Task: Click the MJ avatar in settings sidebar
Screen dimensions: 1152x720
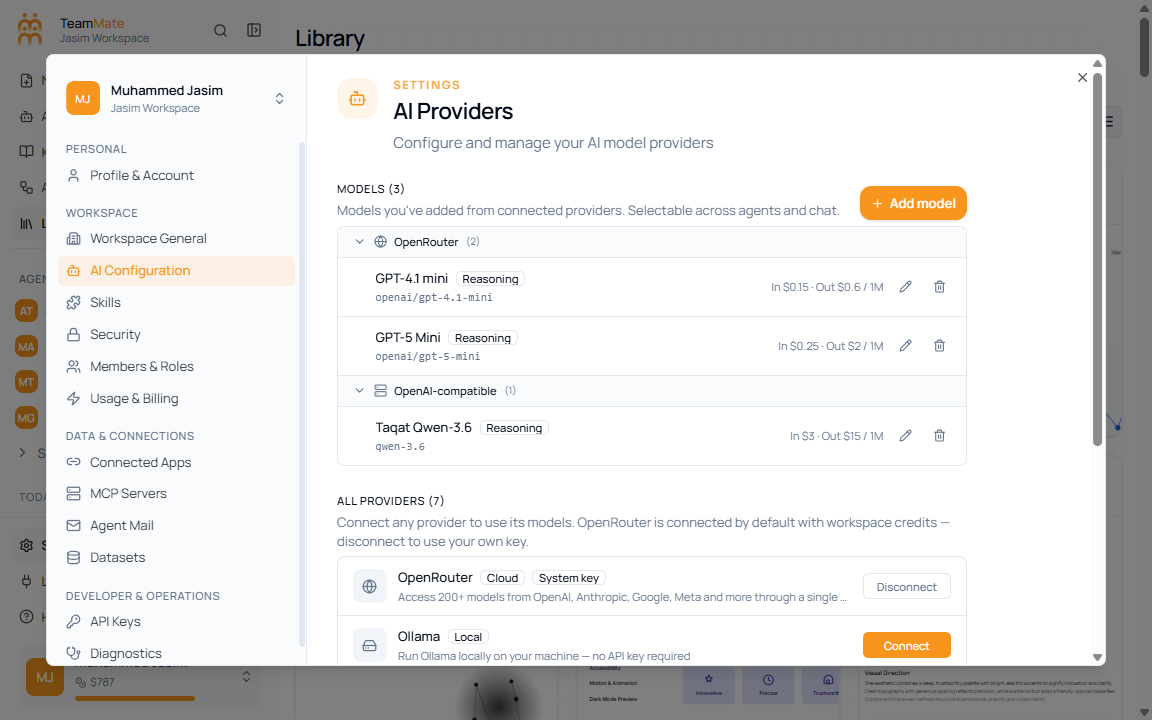Action: point(83,98)
